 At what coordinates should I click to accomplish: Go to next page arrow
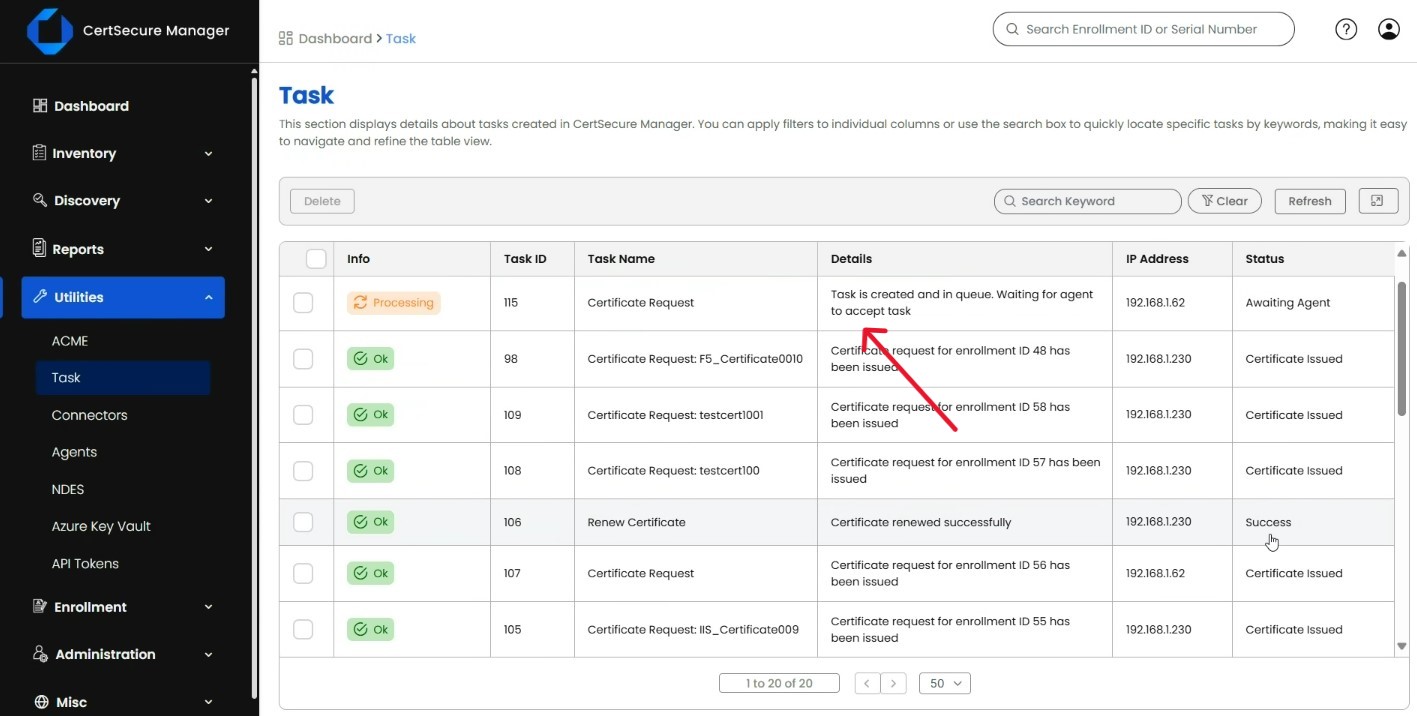[x=894, y=683]
